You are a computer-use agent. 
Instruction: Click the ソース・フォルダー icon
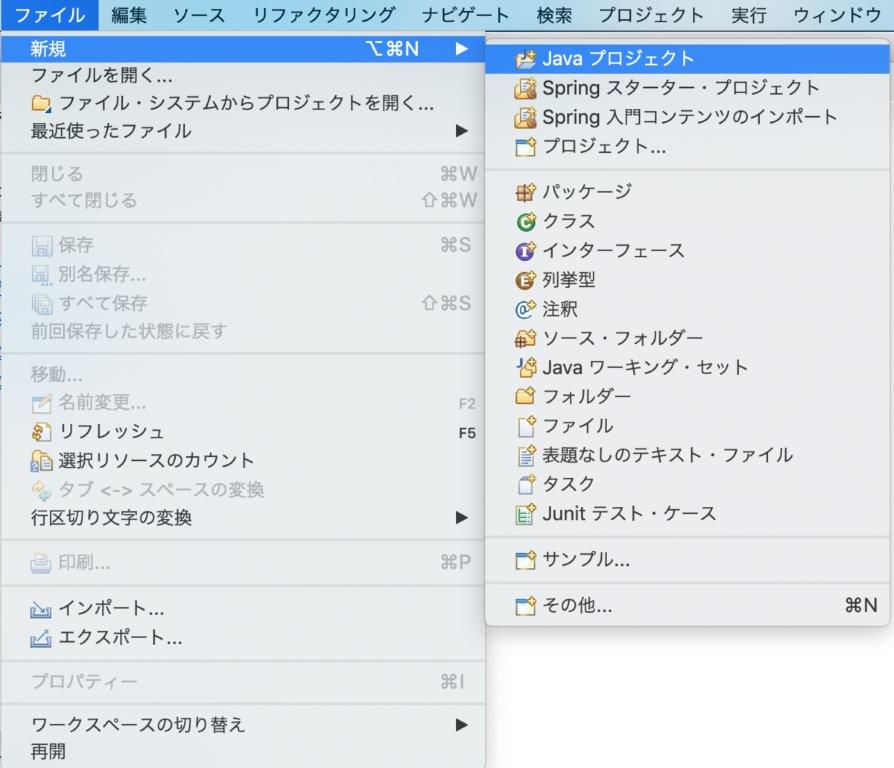click(x=525, y=338)
